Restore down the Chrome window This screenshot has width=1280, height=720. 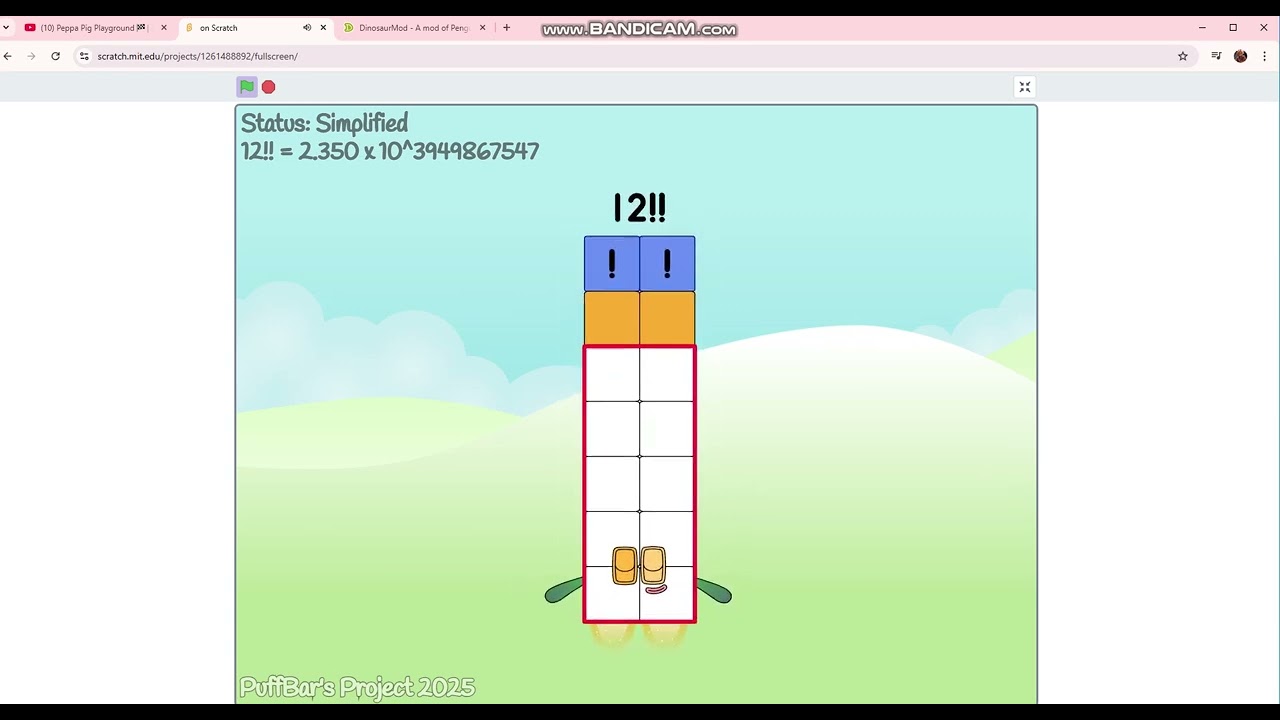point(1233,28)
